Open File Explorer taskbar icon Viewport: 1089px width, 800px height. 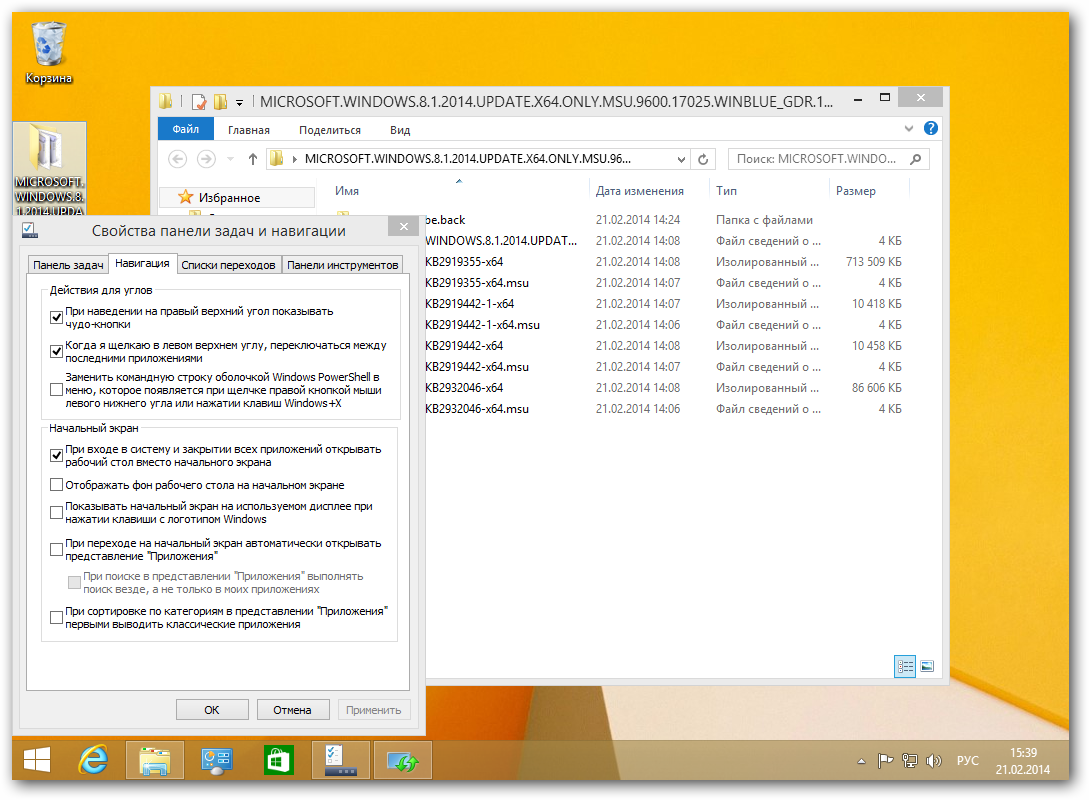[154, 760]
